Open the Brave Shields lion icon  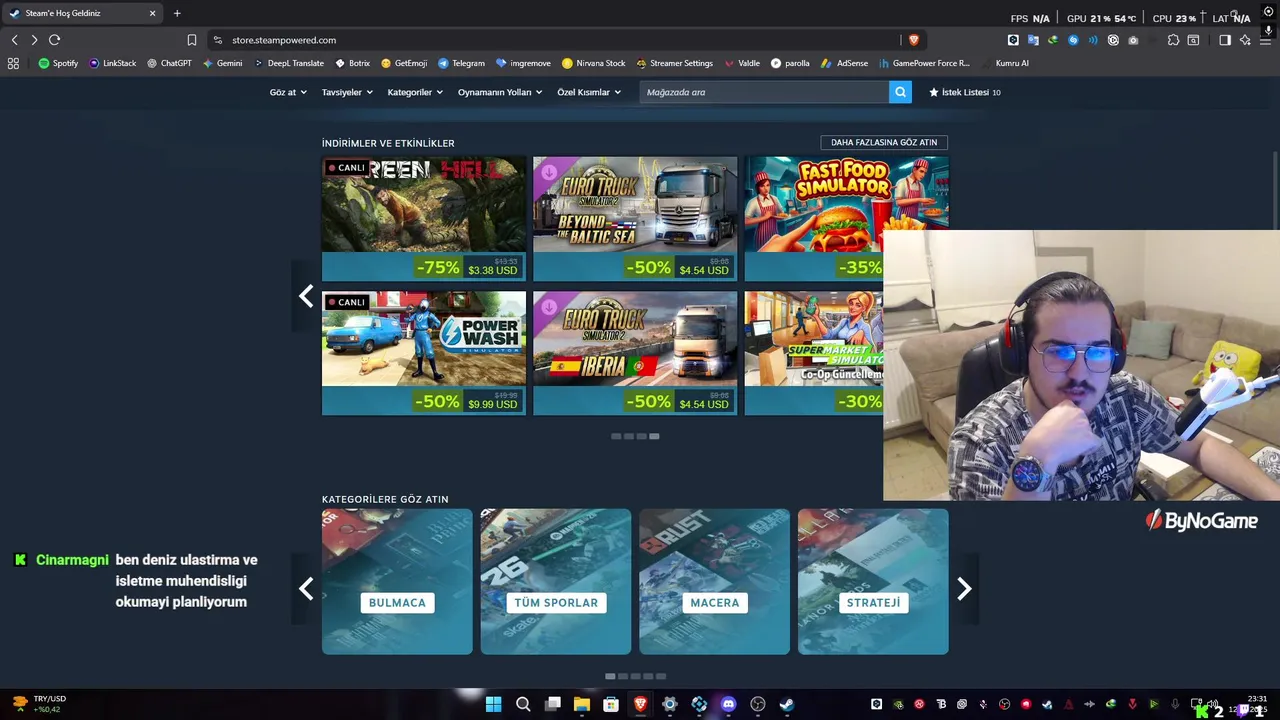913,40
